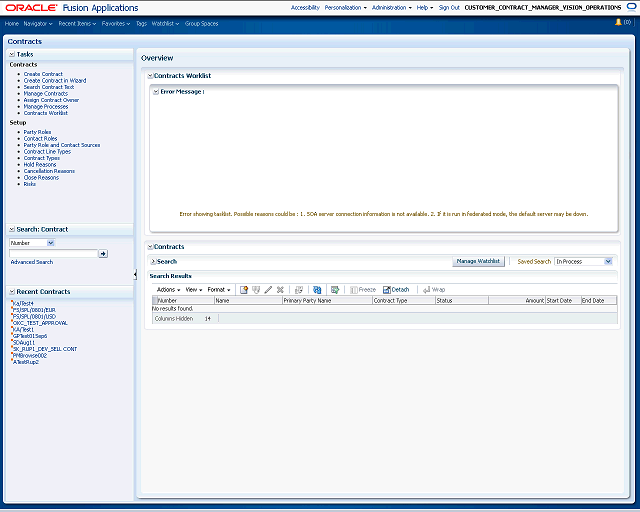The width and height of the screenshot is (640, 512).
Task: Click the Create contract icon in Search Results toolbar
Action: click(244, 290)
